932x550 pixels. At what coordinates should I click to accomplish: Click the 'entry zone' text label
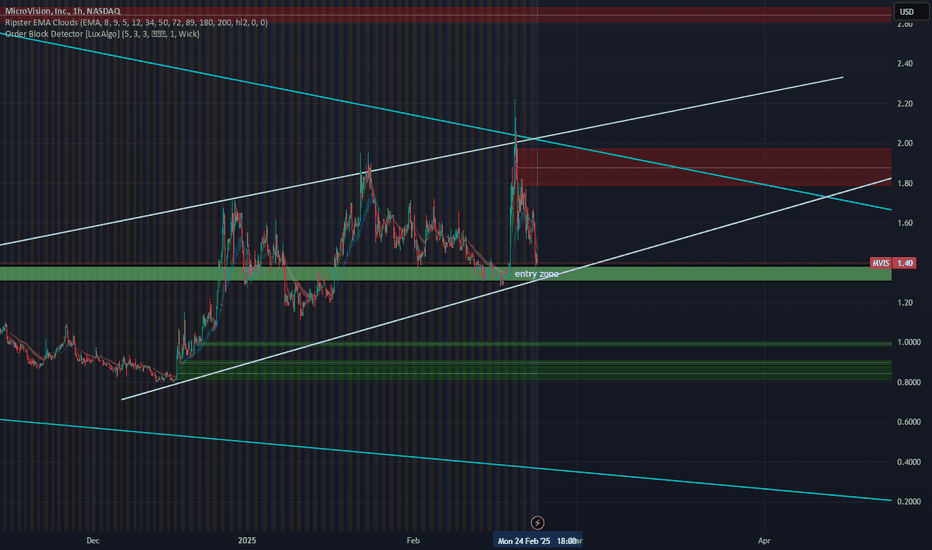[536, 274]
